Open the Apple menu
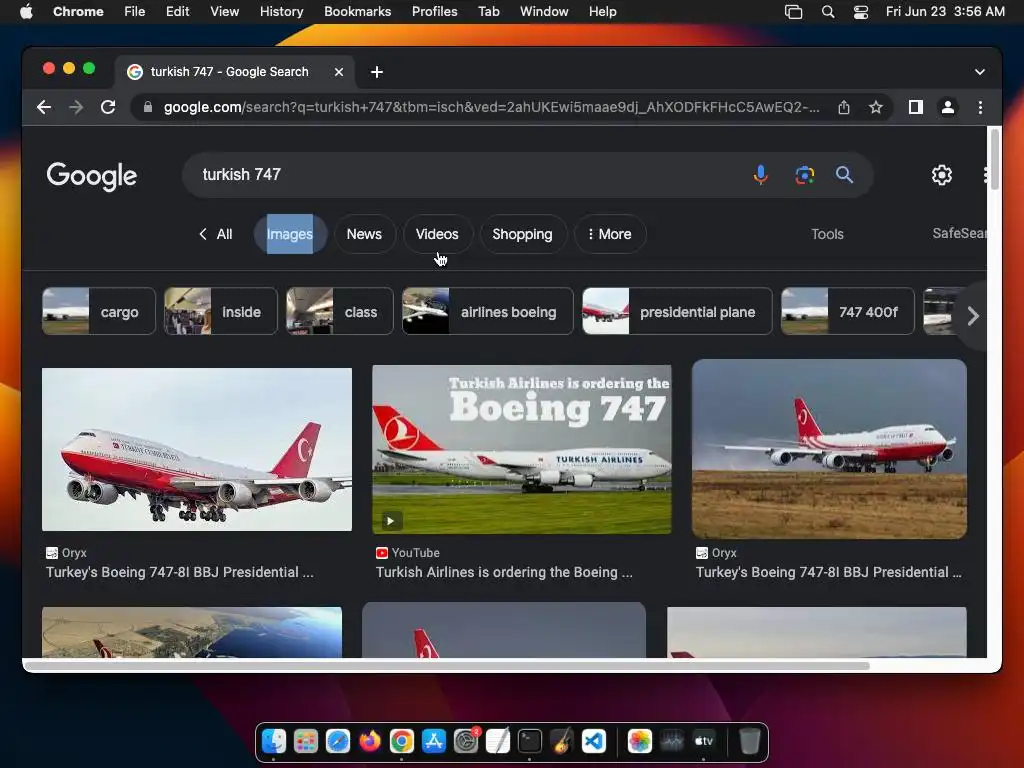Screen dimensions: 1024x768 [26, 12]
